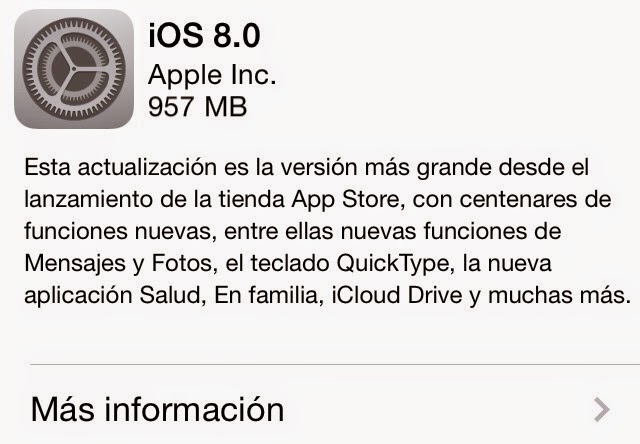The width and height of the screenshot is (640, 444).
Task: Click the separator line above Más información
Action: (335, 364)
